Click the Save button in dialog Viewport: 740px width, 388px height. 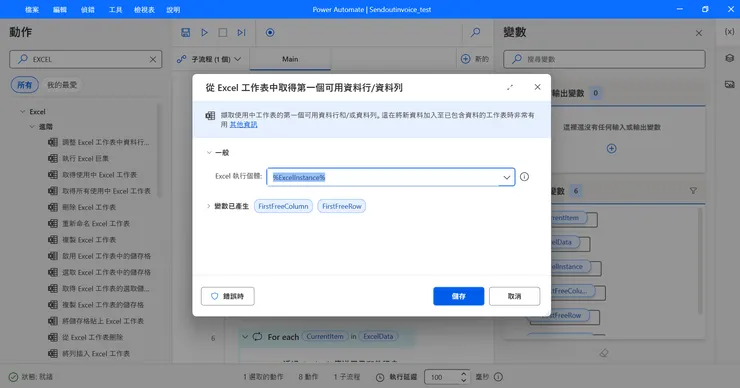(459, 296)
